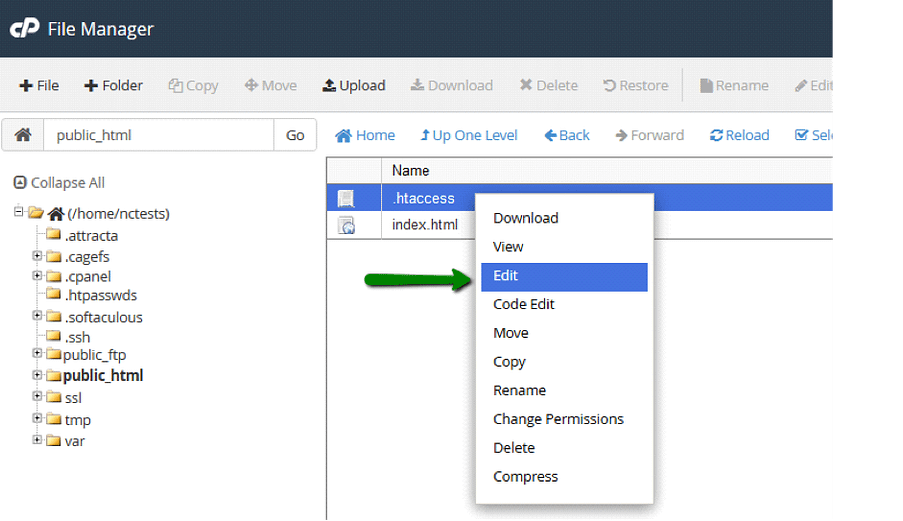The width and height of the screenshot is (903, 521).
Task: Expand the .cagefs folder node
Action: coord(37,256)
